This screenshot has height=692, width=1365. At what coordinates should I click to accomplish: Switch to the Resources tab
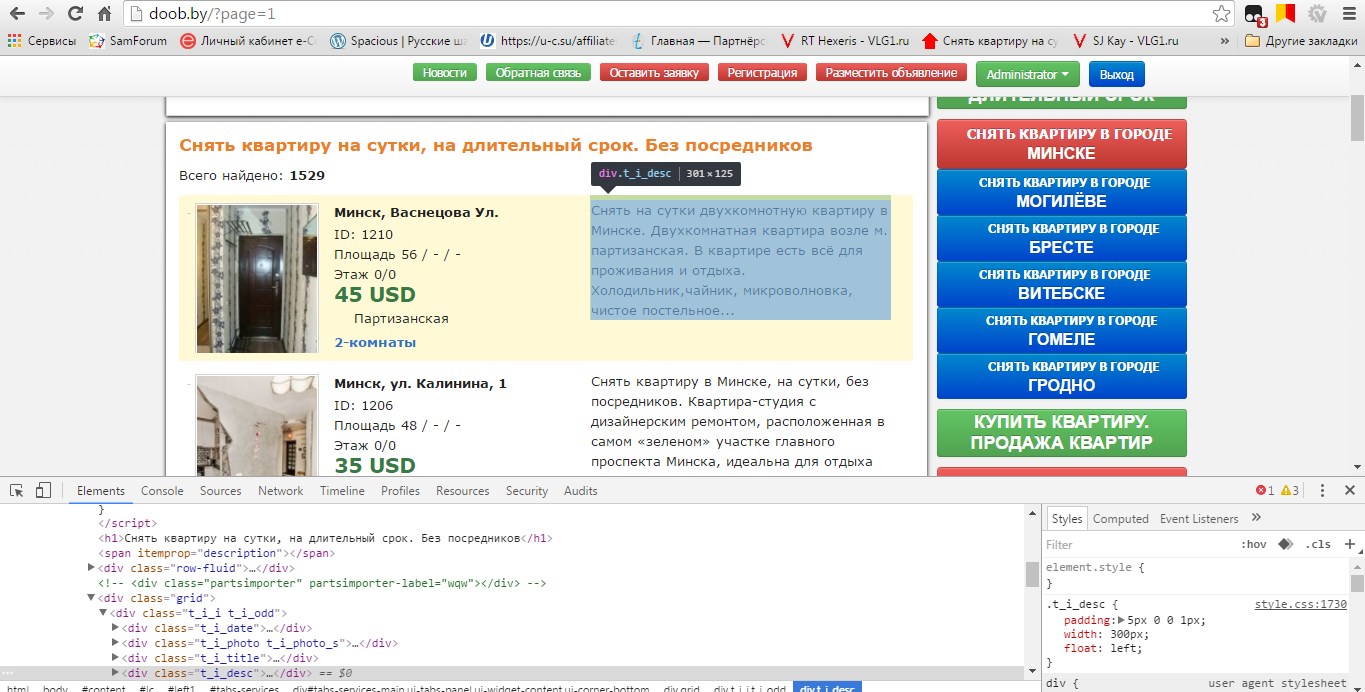tap(462, 491)
